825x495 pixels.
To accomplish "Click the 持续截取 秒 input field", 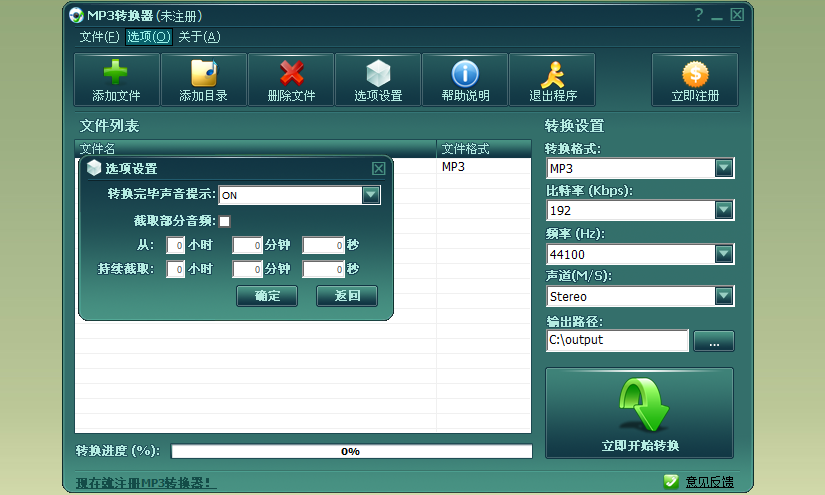I will point(323,269).
